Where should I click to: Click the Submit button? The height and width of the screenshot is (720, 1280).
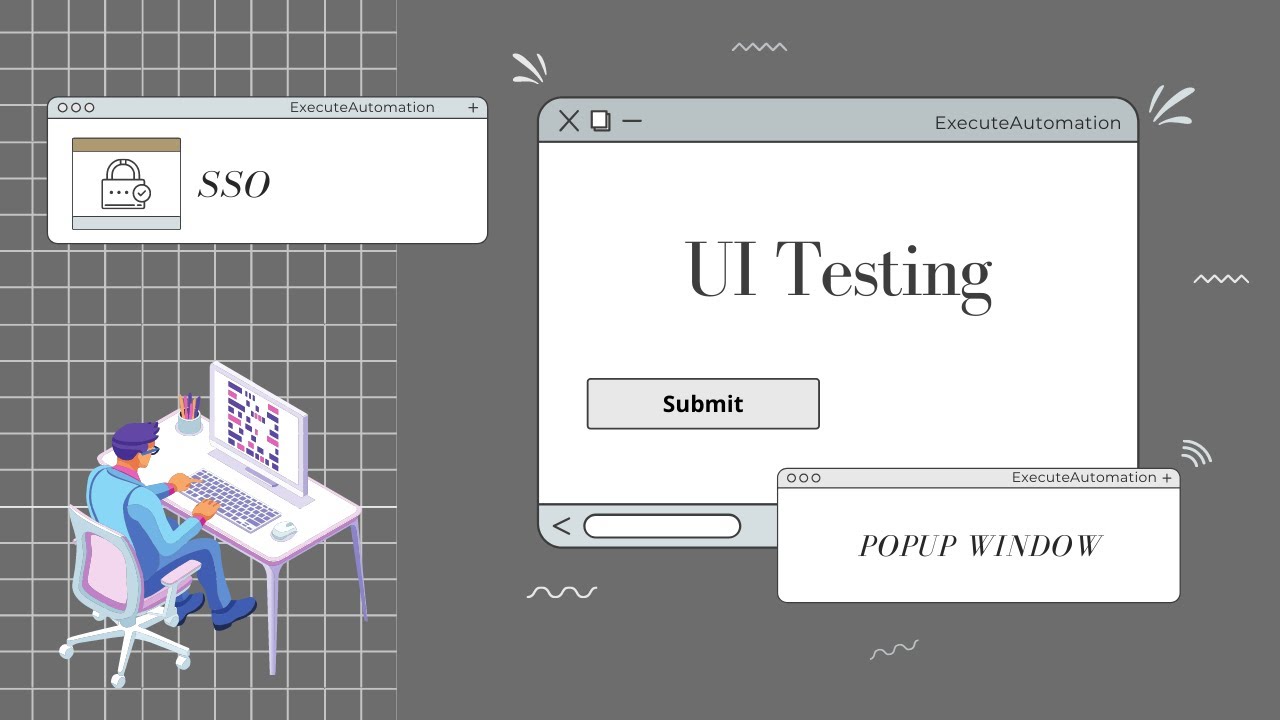click(x=703, y=404)
